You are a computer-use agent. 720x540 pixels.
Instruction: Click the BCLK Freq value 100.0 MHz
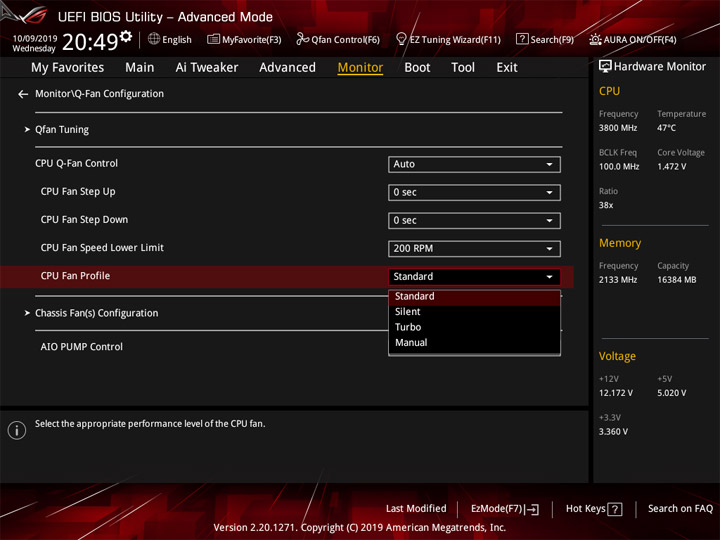tap(619, 167)
